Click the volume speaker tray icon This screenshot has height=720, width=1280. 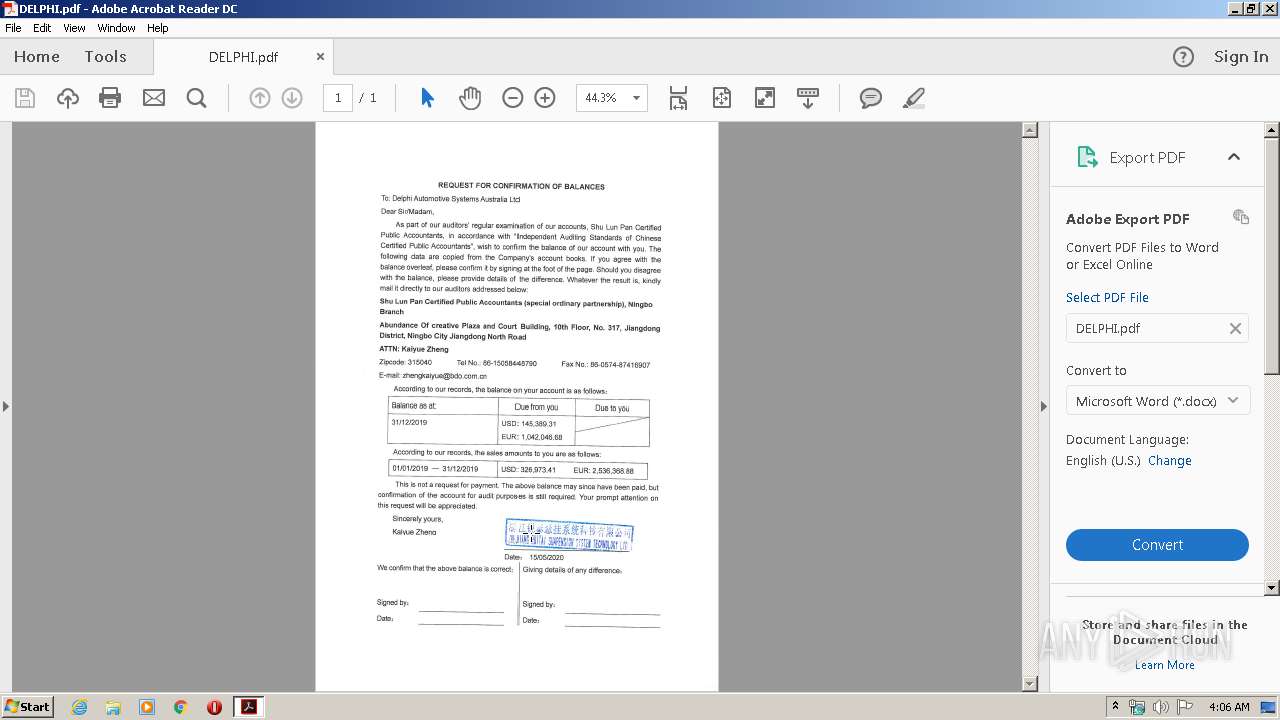point(1160,707)
